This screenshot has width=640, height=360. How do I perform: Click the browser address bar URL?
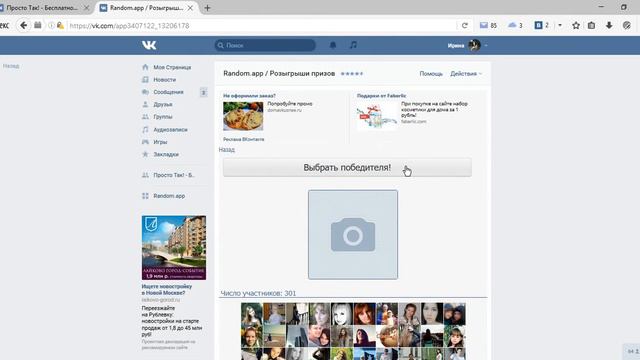pyautogui.click(x=129, y=25)
